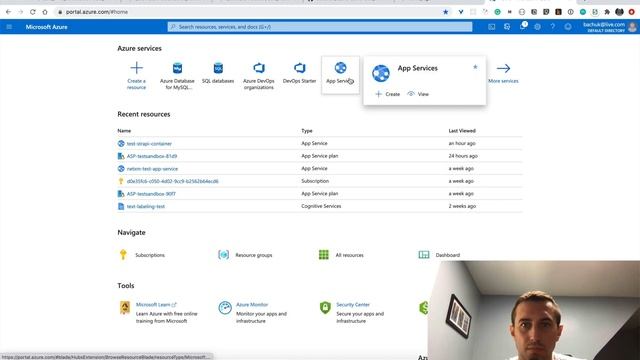Viewport: 640px width, 360px height.
Task: Open the help question mark menu
Action: pos(553,27)
